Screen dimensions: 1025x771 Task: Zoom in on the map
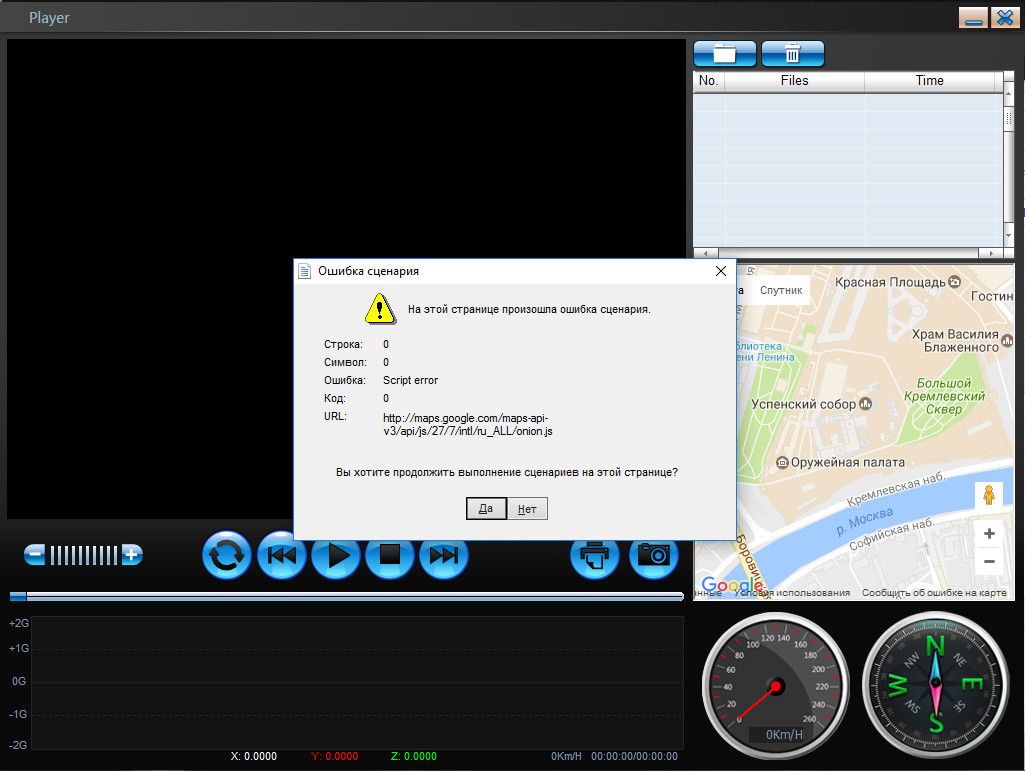989,534
